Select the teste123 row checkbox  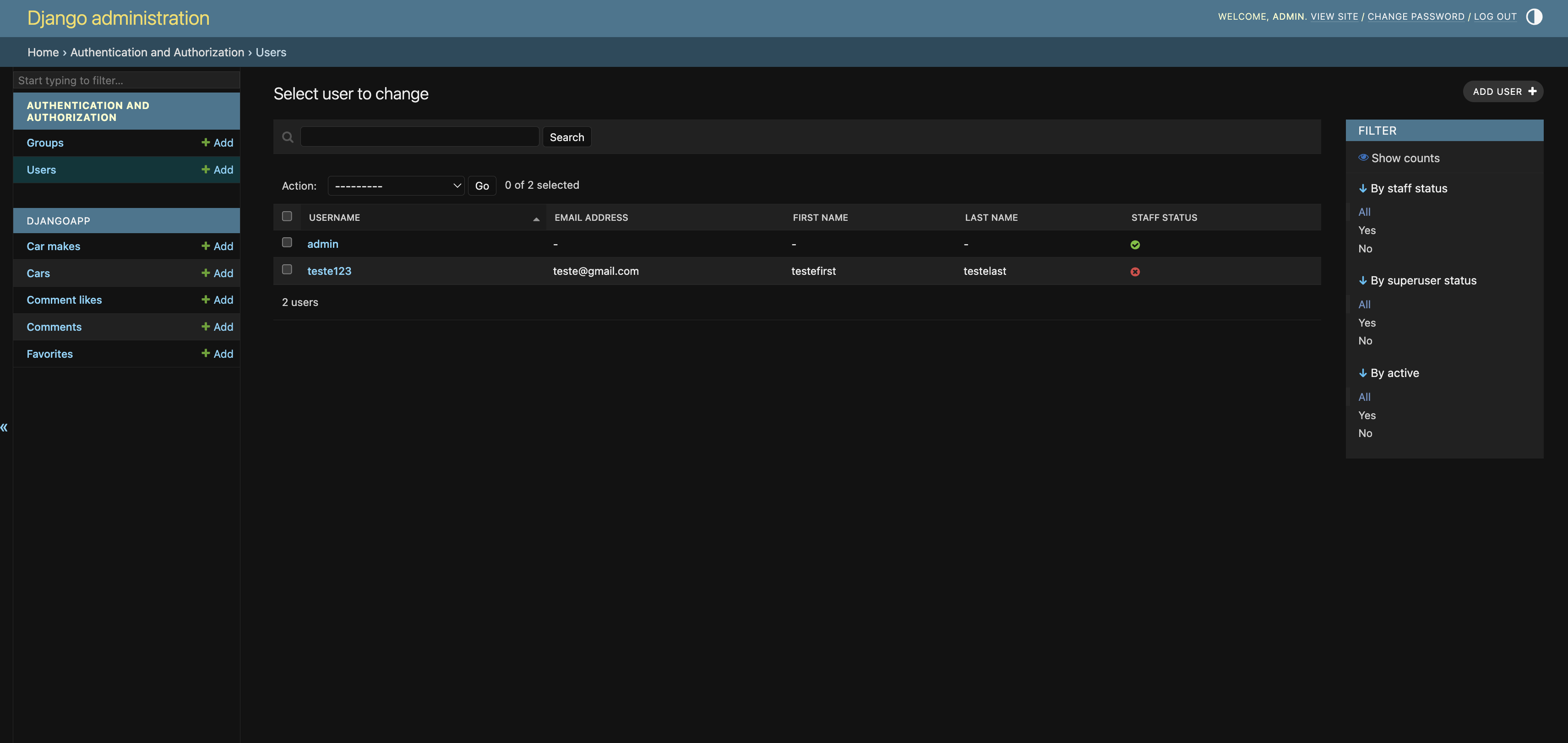[x=287, y=269]
